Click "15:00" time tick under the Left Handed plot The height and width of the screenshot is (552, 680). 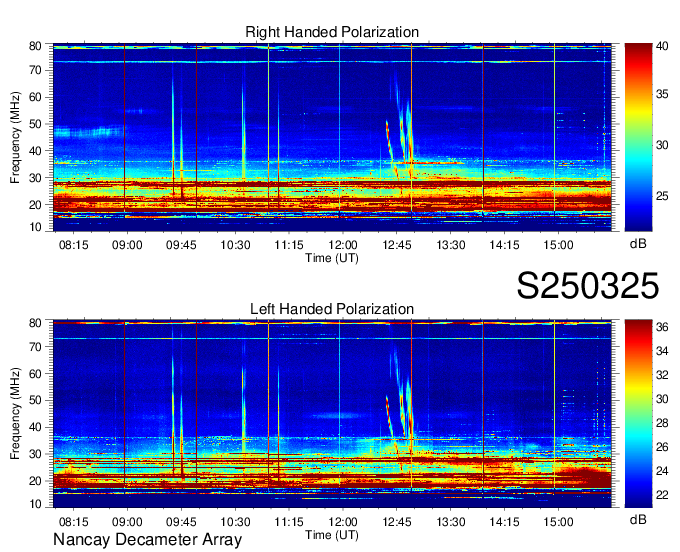[558, 522]
